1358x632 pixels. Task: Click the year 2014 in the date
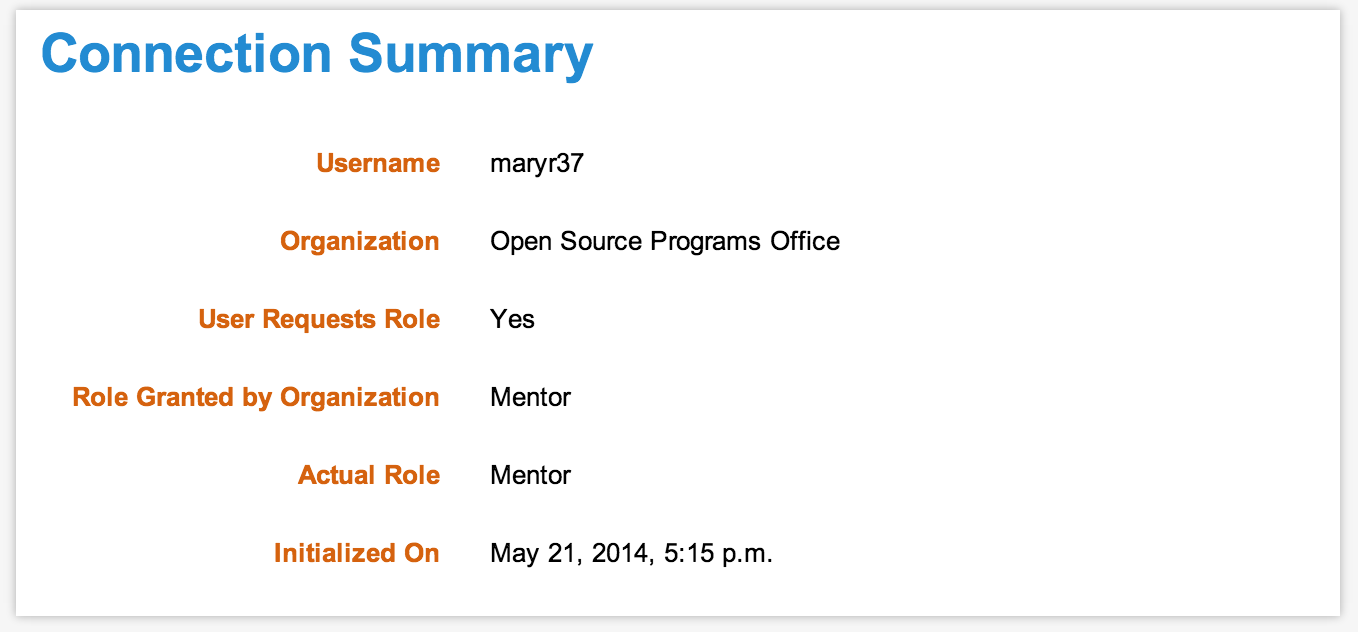click(x=614, y=553)
